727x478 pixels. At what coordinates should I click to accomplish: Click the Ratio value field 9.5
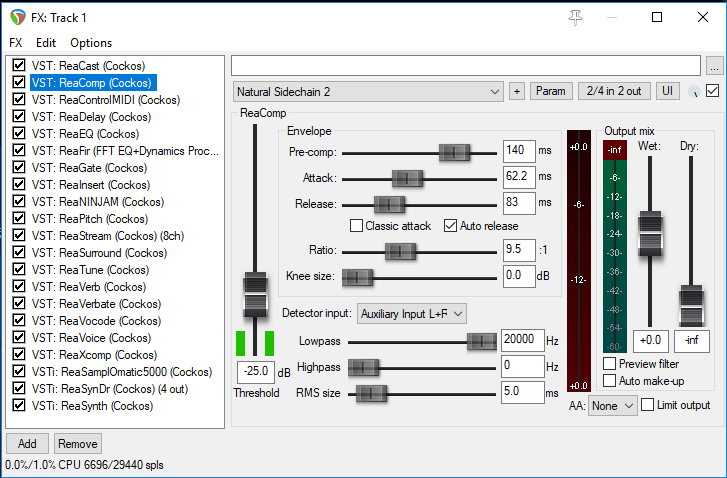[519, 250]
